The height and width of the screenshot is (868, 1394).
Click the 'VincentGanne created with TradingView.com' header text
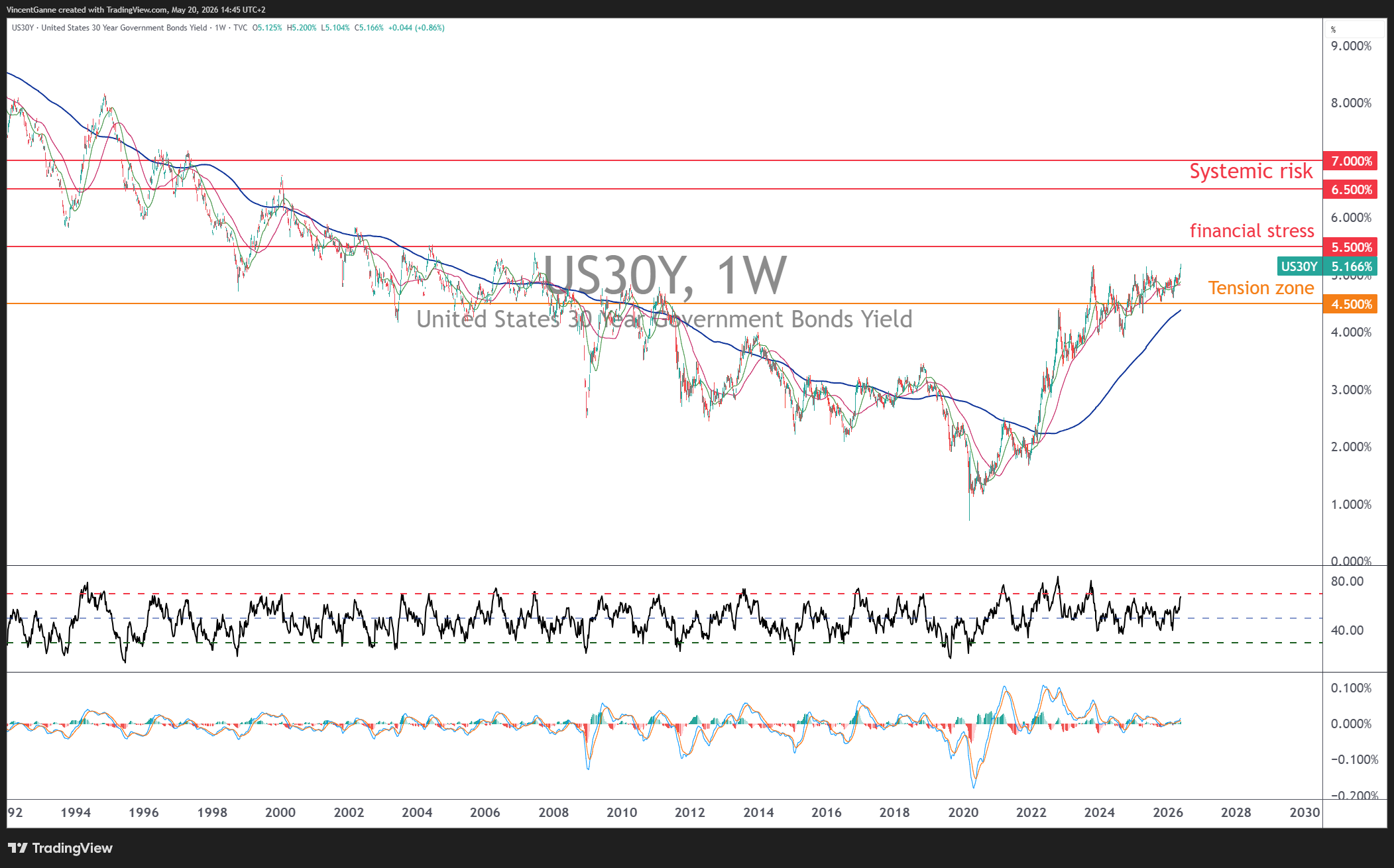86,10
